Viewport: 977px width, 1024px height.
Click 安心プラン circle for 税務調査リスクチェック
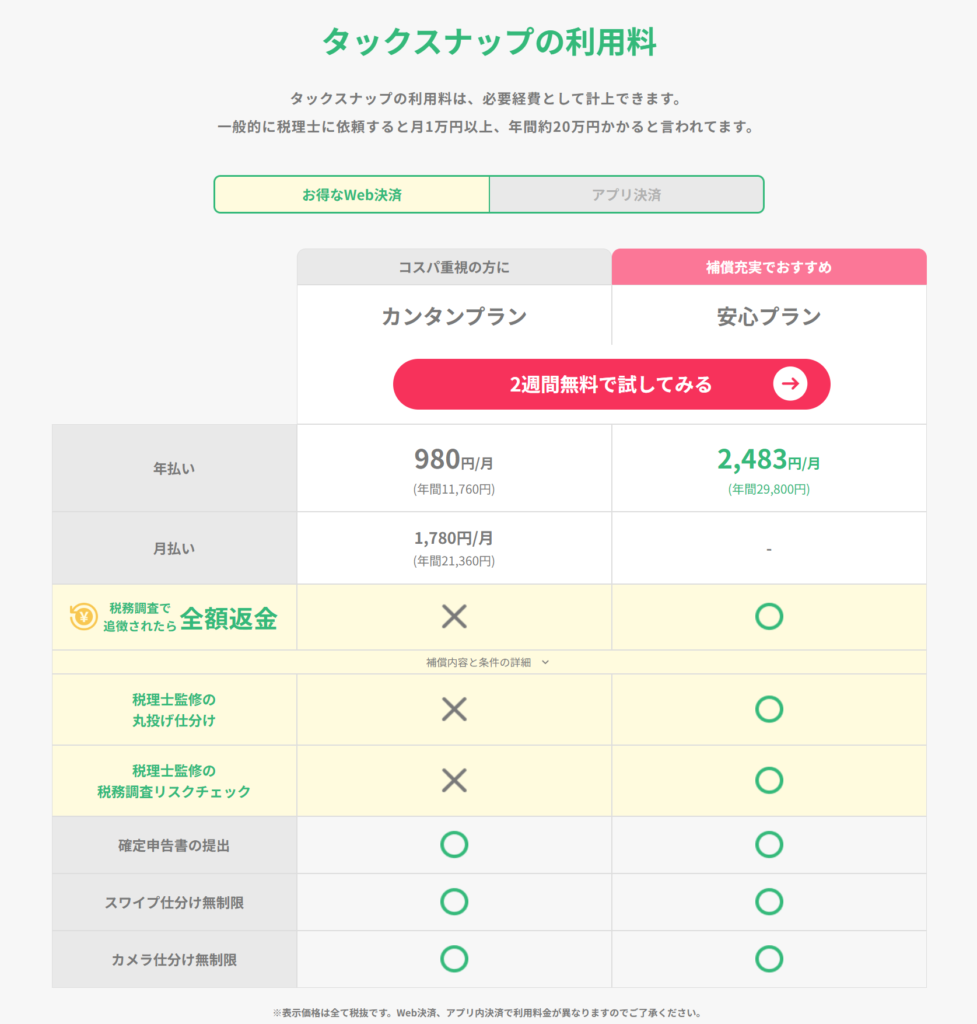pos(768,780)
